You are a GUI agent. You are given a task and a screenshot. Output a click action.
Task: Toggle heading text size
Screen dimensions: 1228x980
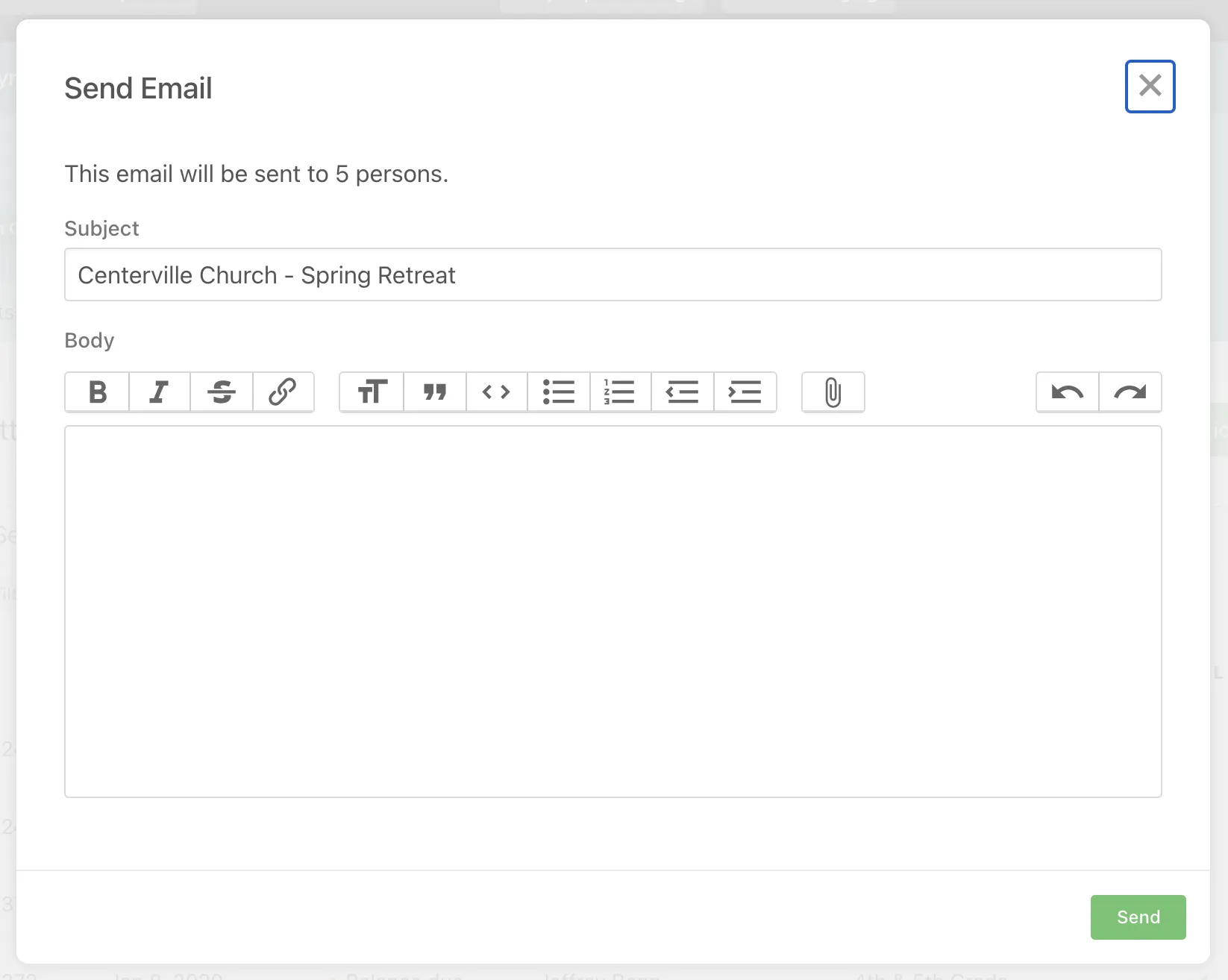[x=372, y=392]
